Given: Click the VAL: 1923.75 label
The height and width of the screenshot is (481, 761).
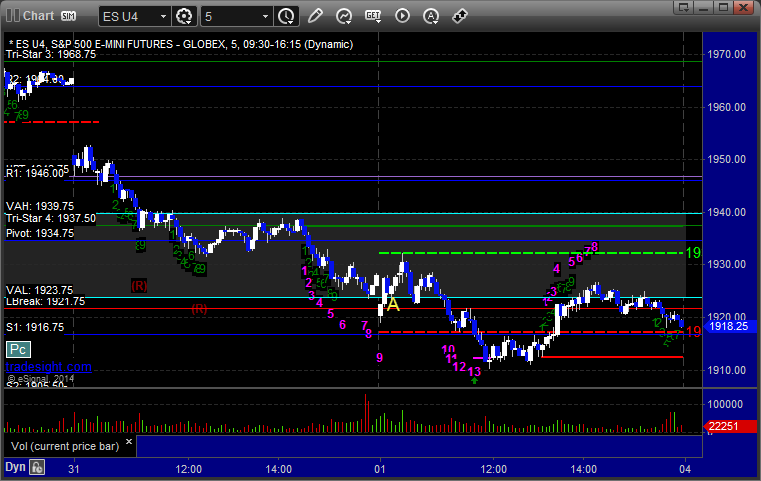Looking at the screenshot, I should pos(39,290).
